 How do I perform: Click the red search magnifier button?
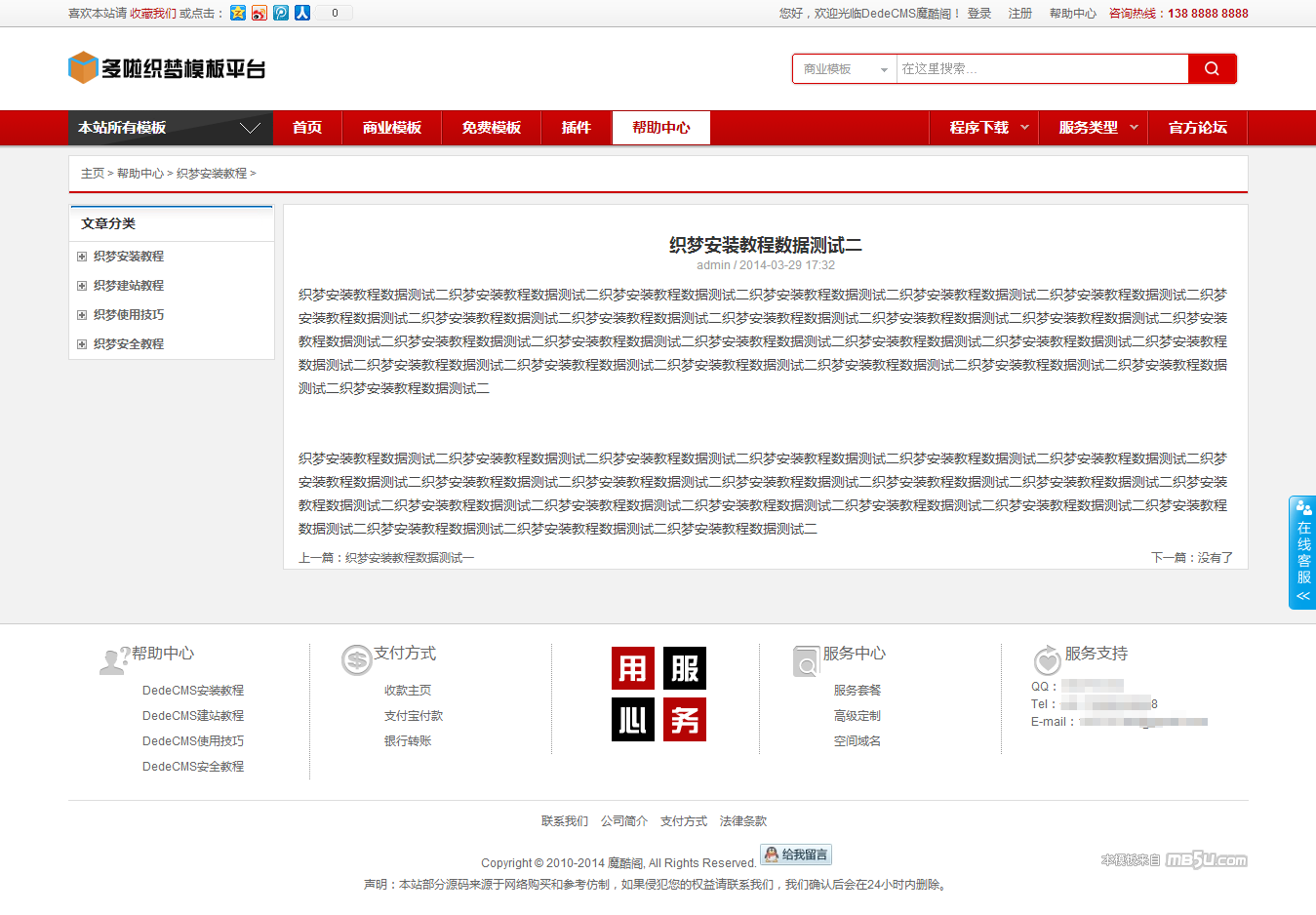[x=1212, y=69]
